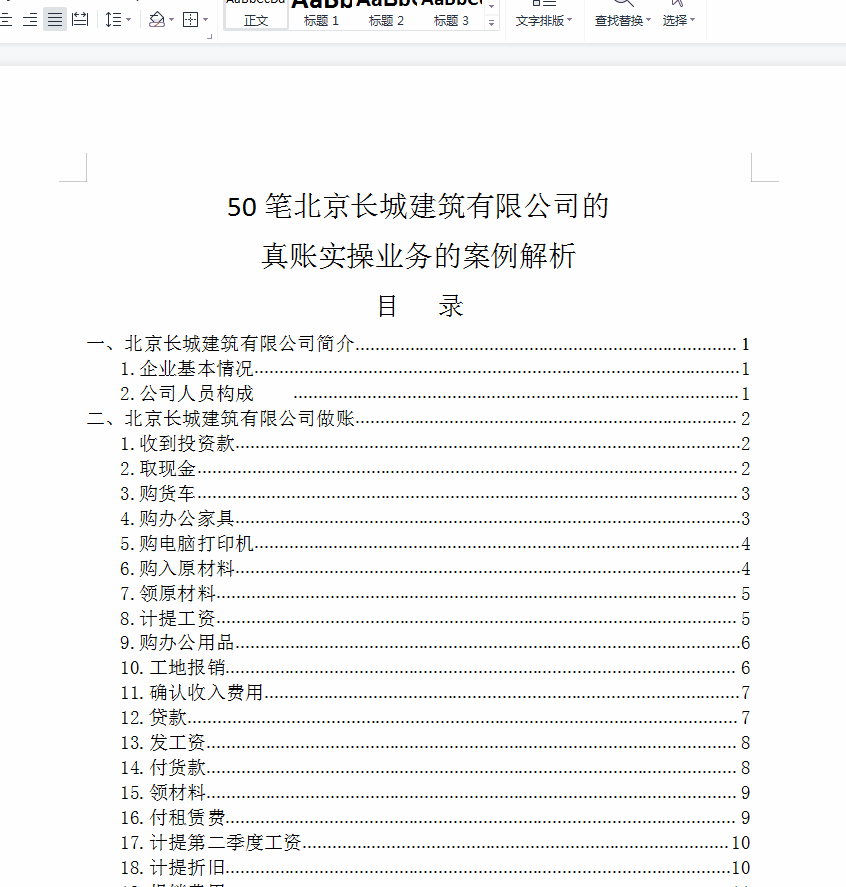846x887 pixels.
Task: Open the 选择 dropdown arrow
Action: click(692, 19)
